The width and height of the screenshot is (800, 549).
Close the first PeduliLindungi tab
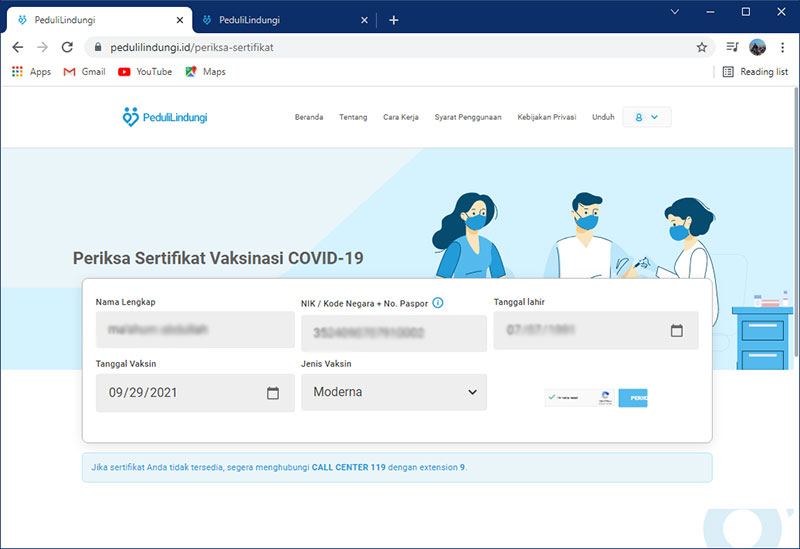pos(180,20)
